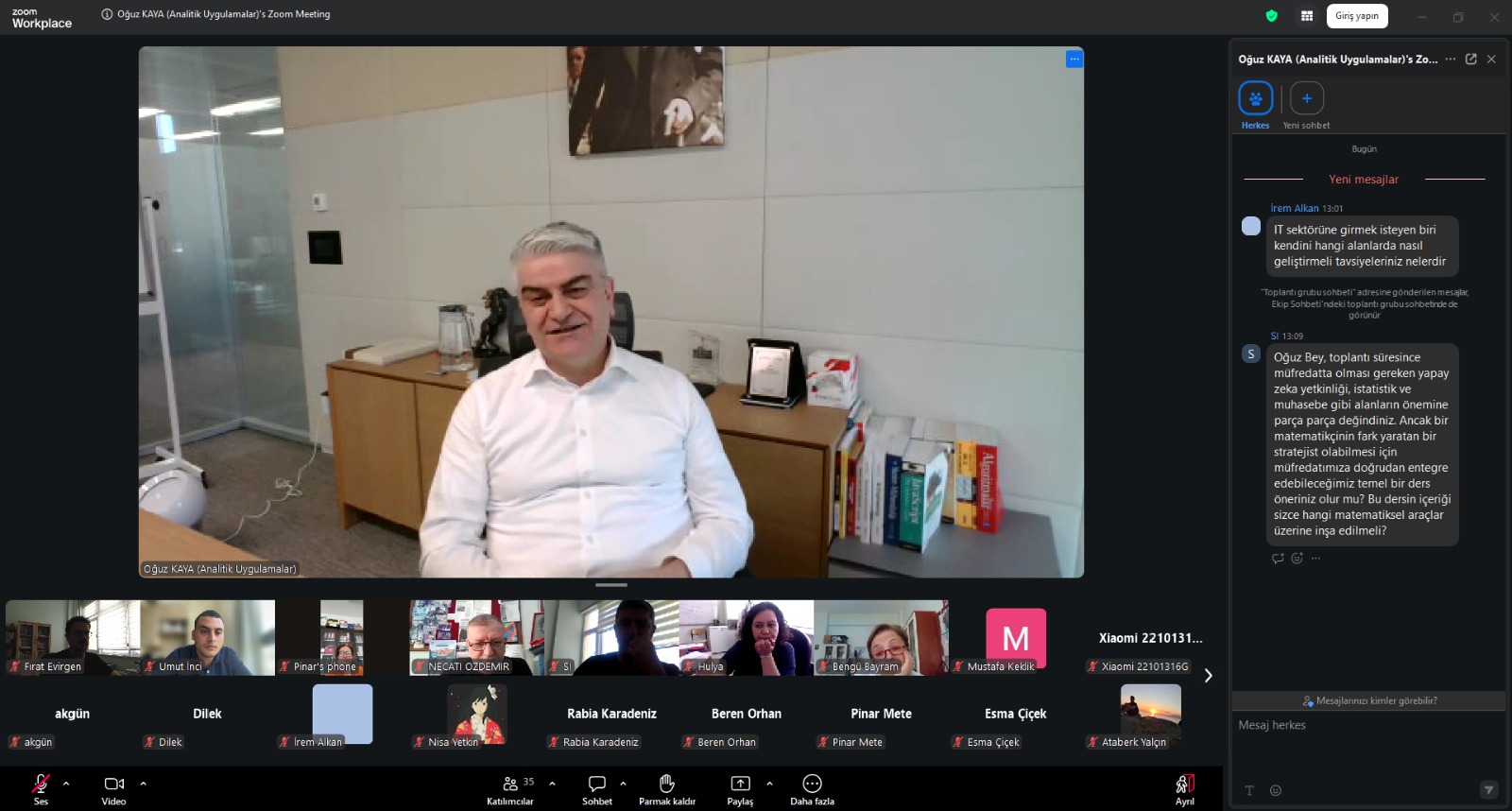This screenshot has height=811, width=1512.
Task: Select Umut İnci video thumbnail
Action: click(208, 638)
